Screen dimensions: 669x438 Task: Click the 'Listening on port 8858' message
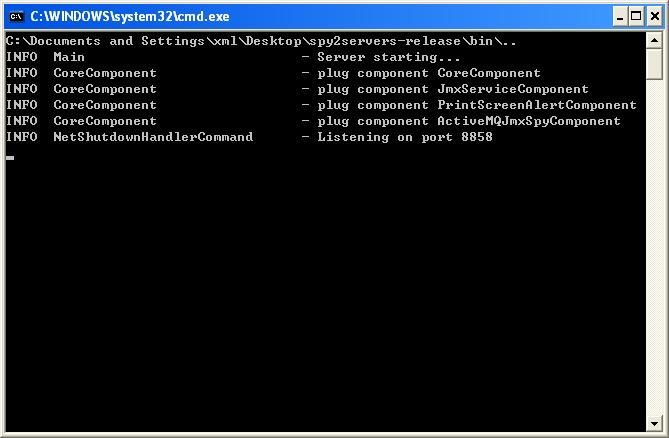[x=405, y=137]
